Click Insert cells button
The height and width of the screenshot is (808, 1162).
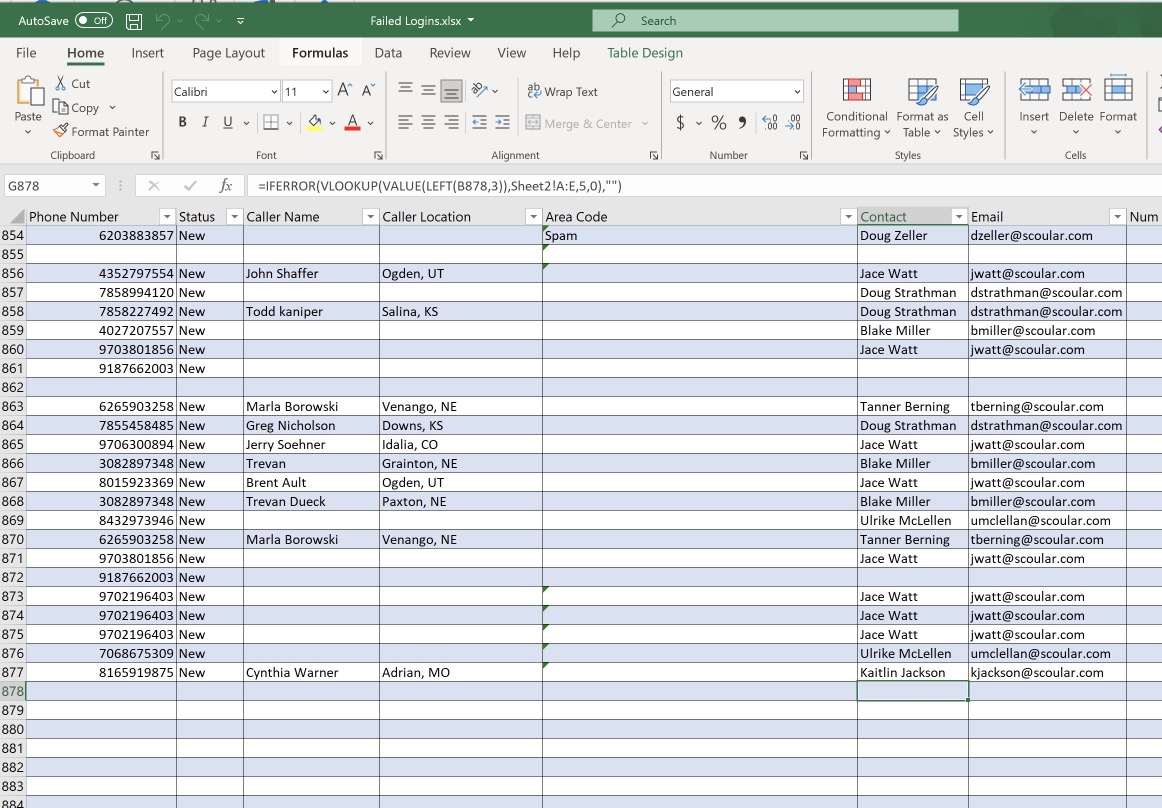(1034, 107)
